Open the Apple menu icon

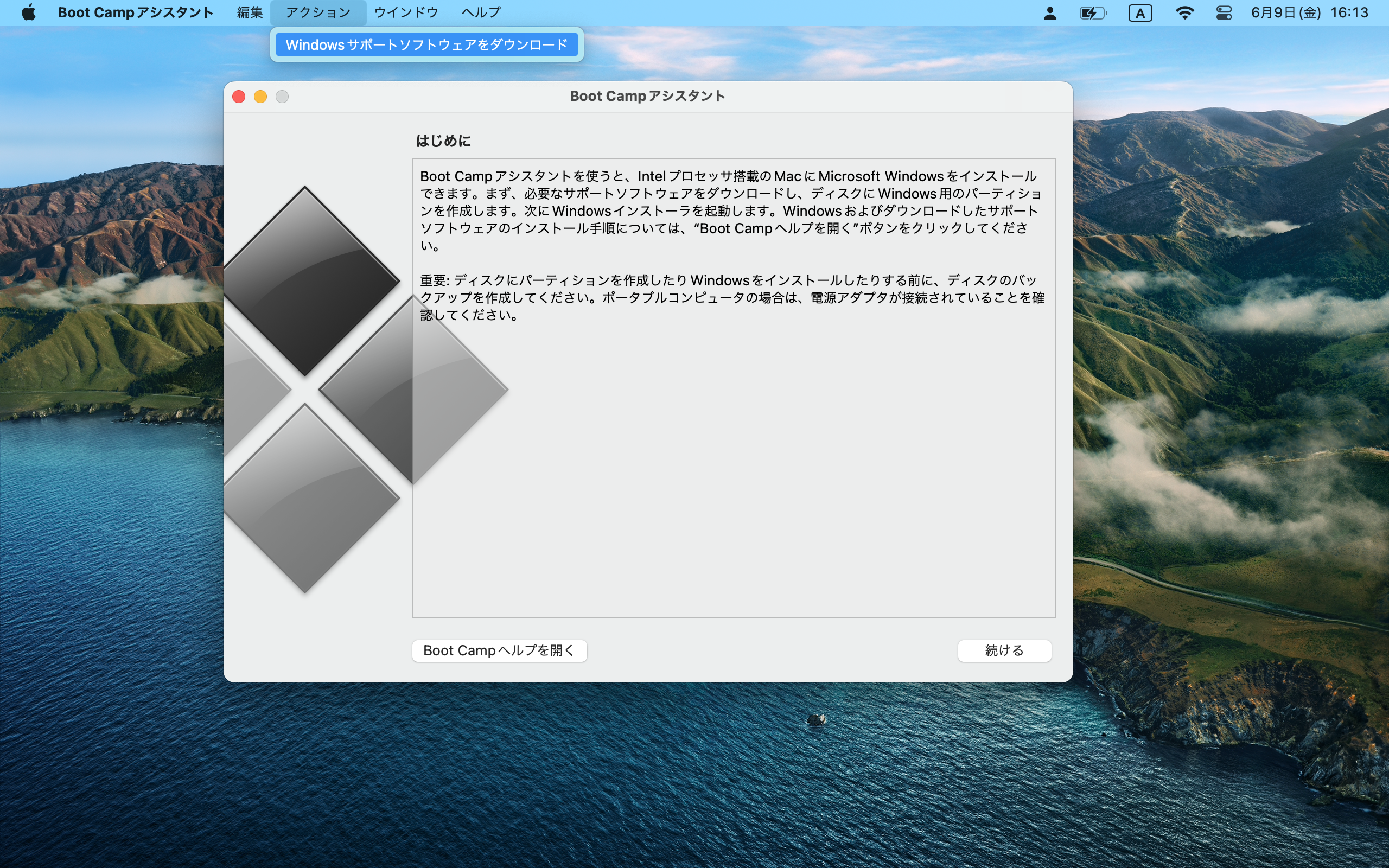point(28,12)
